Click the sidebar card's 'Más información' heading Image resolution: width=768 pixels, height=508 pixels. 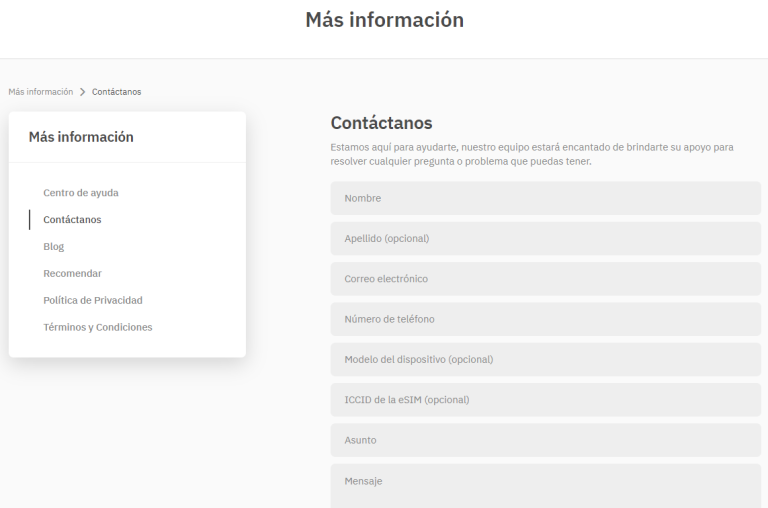coord(81,137)
